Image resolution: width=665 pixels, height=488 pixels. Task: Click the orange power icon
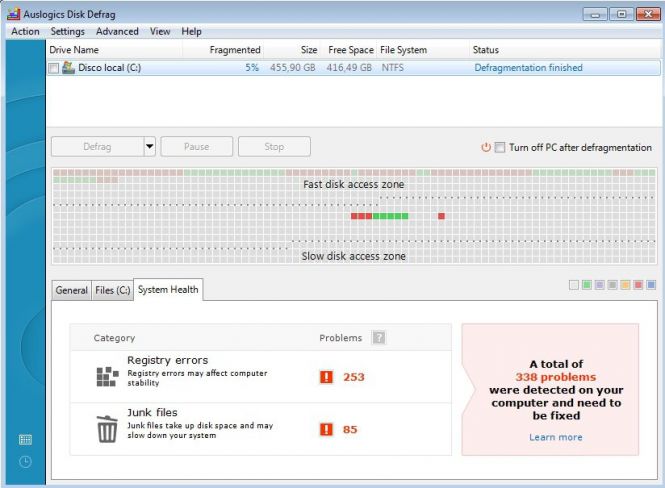[486, 147]
